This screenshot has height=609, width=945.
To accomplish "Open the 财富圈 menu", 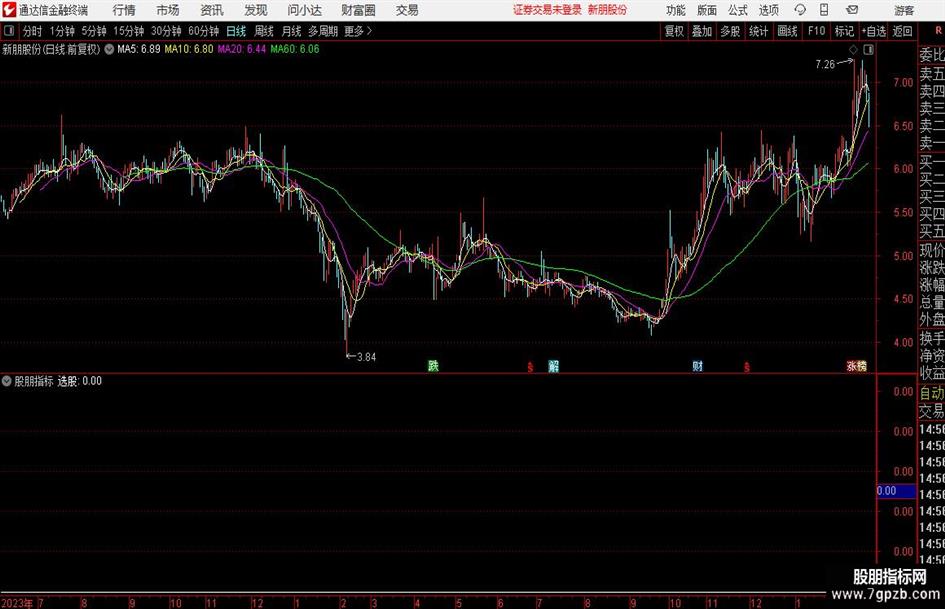I will (x=358, y=10).
